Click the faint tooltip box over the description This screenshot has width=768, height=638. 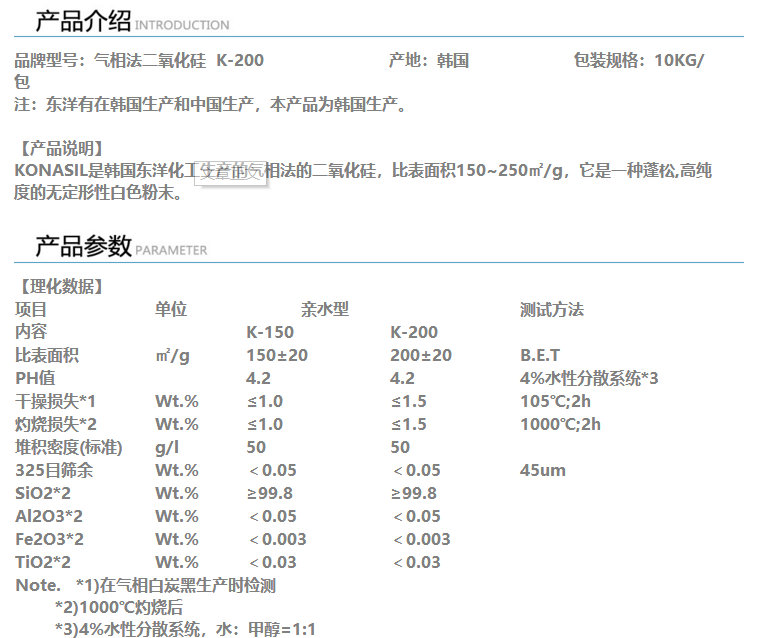click(230, 173)
